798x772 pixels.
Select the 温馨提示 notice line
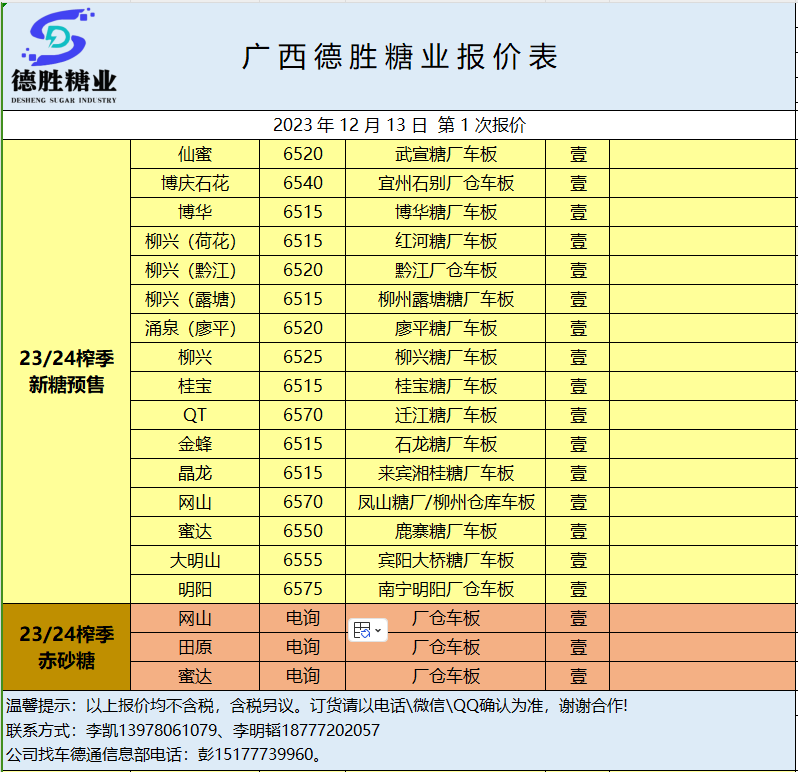click(x=318, y=705)
